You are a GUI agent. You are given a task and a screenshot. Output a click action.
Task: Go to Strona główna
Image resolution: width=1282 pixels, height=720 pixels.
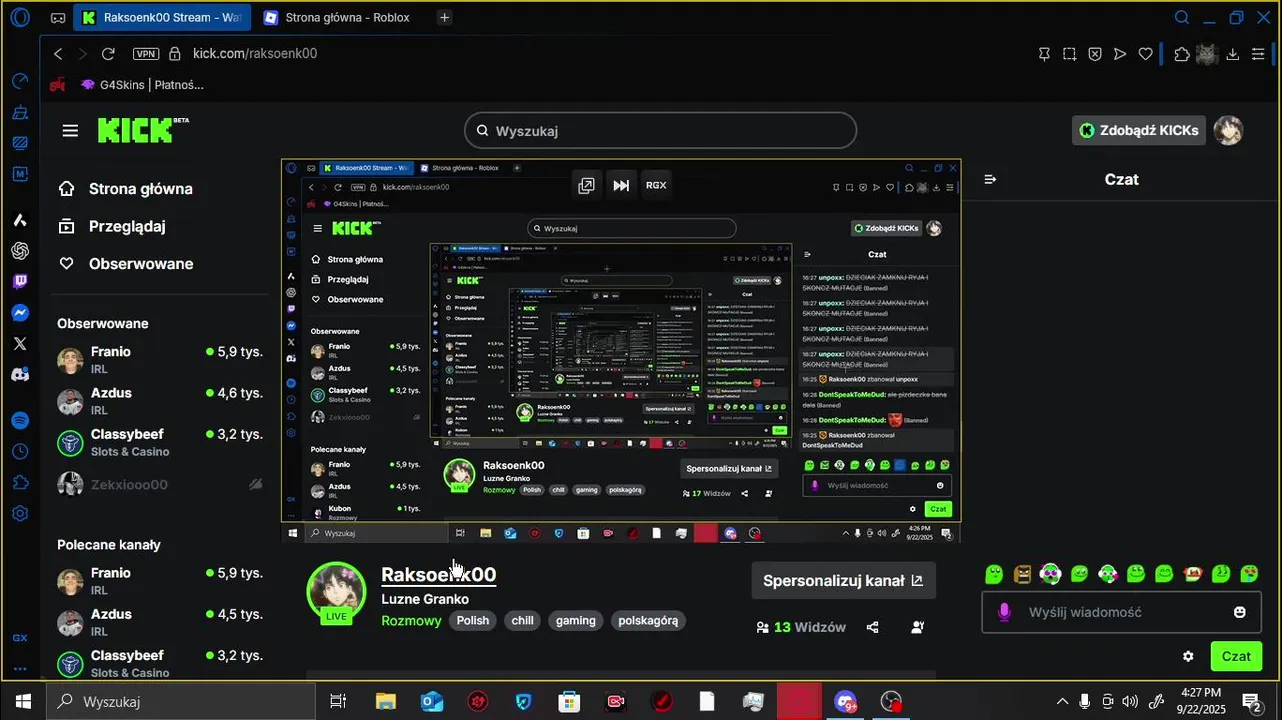click(126, 189)
